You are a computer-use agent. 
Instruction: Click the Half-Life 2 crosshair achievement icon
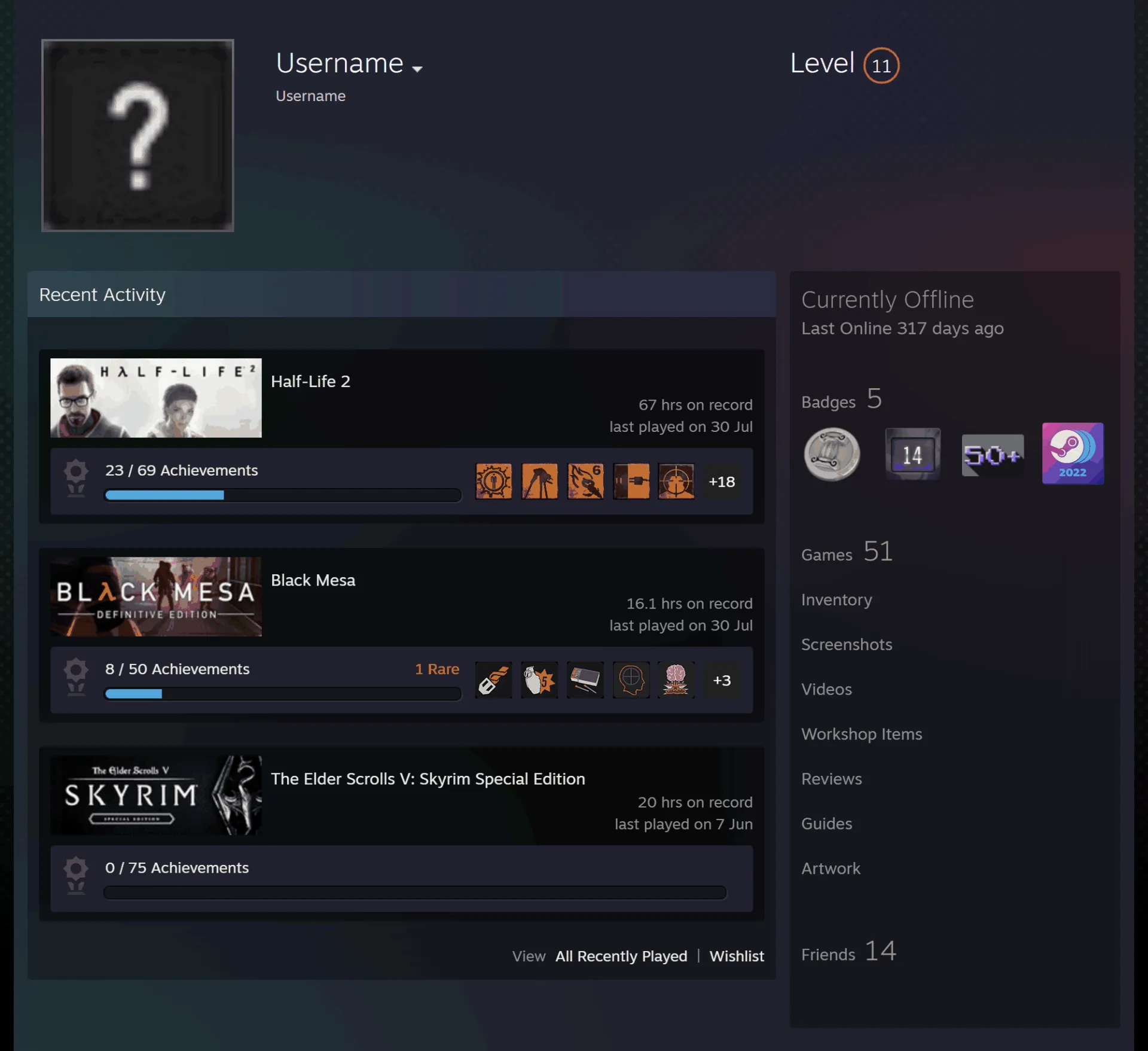click(x=676, y=481)
